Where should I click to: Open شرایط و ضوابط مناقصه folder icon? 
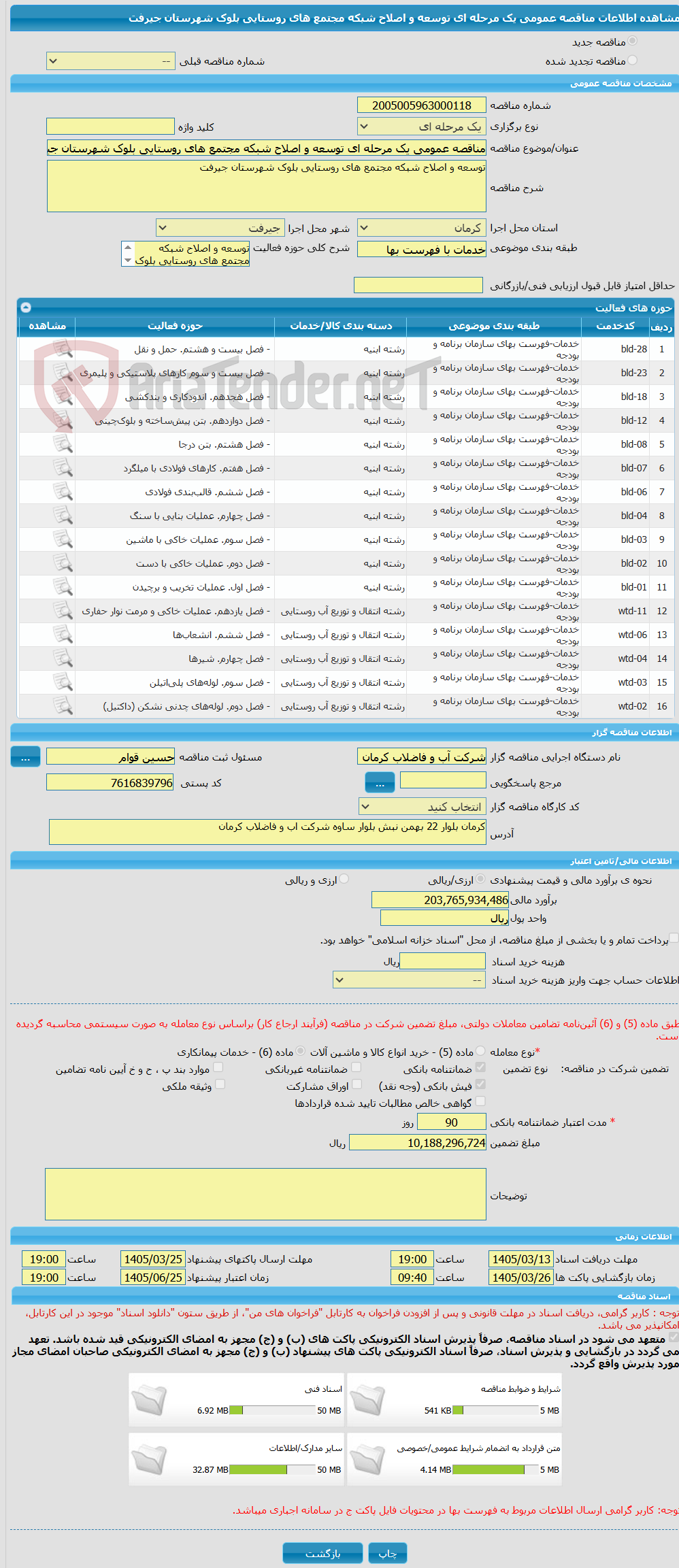367,1400
